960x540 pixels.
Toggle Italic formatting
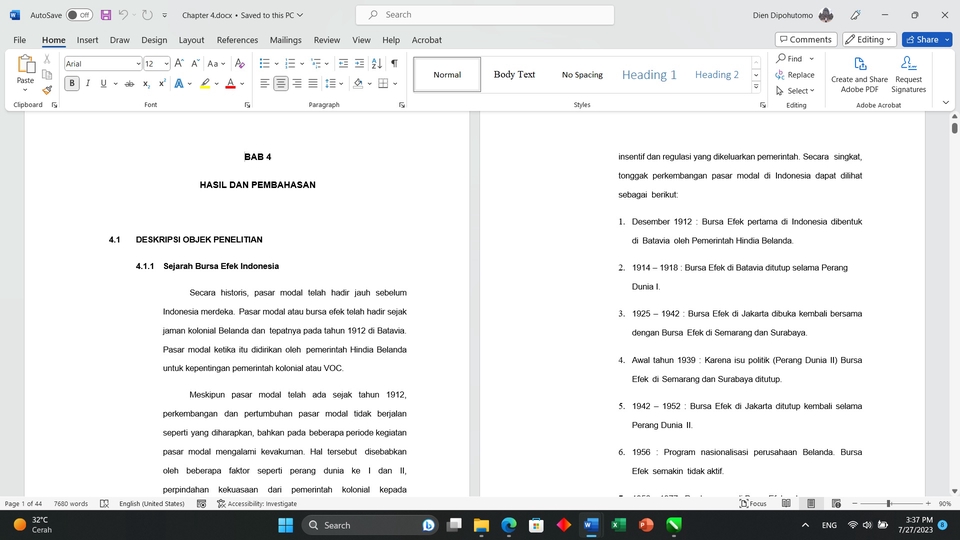(88, 83)
